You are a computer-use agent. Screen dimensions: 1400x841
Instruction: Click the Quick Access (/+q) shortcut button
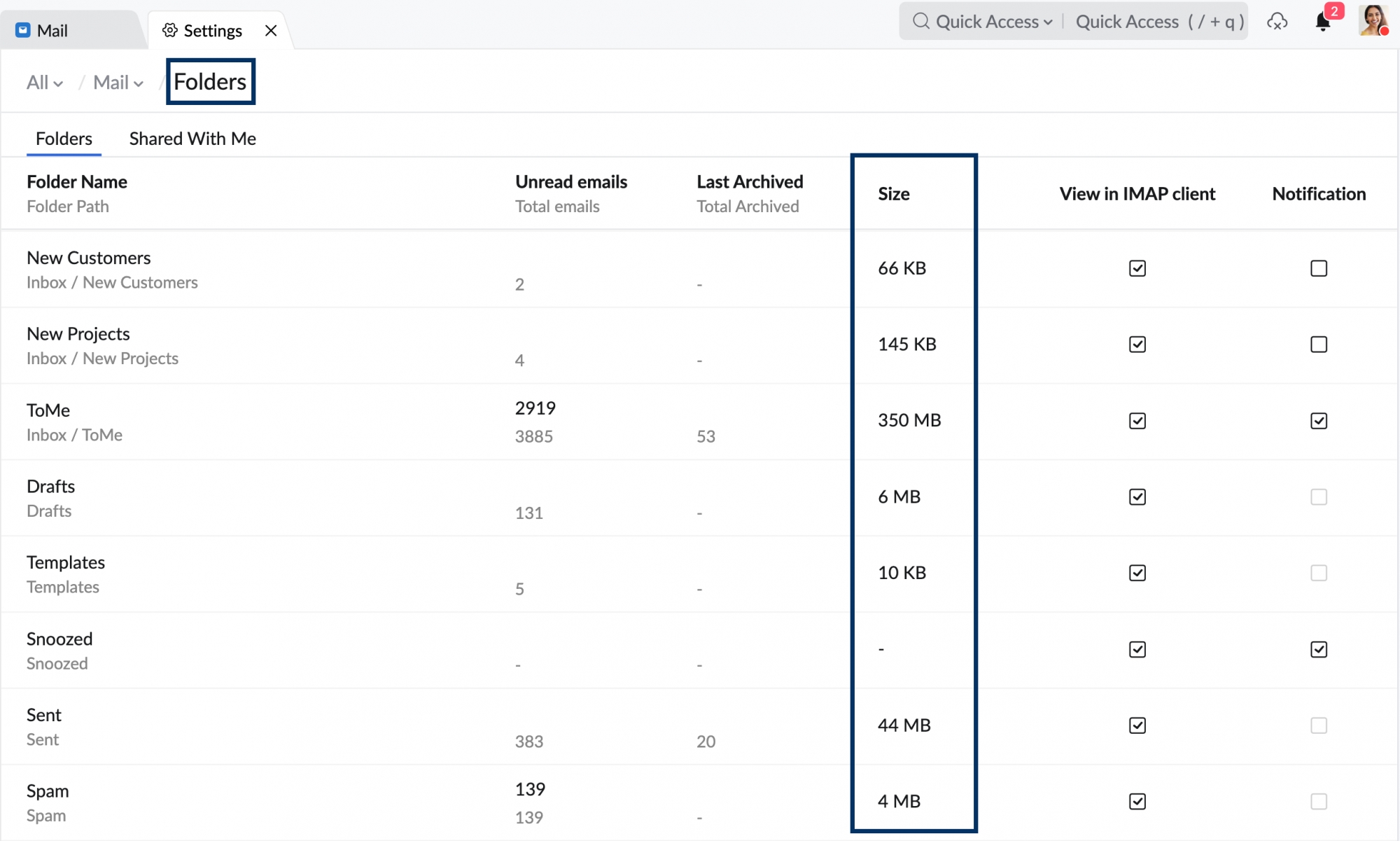click(1158, 21)
